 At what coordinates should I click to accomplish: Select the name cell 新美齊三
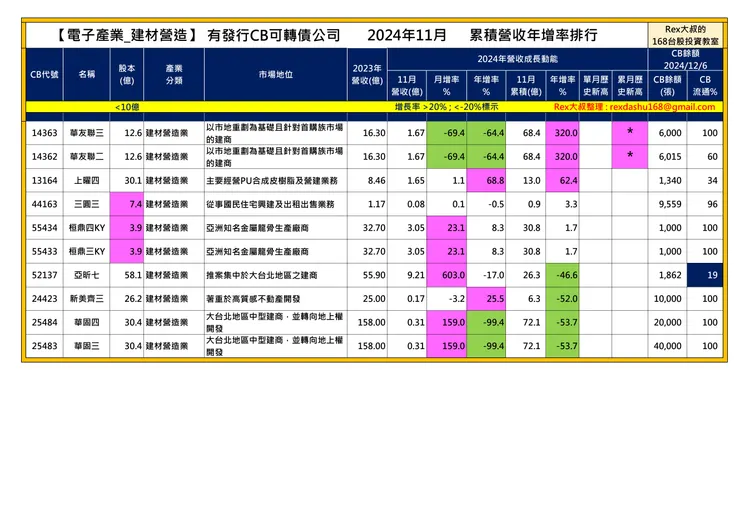coord(86,298)
